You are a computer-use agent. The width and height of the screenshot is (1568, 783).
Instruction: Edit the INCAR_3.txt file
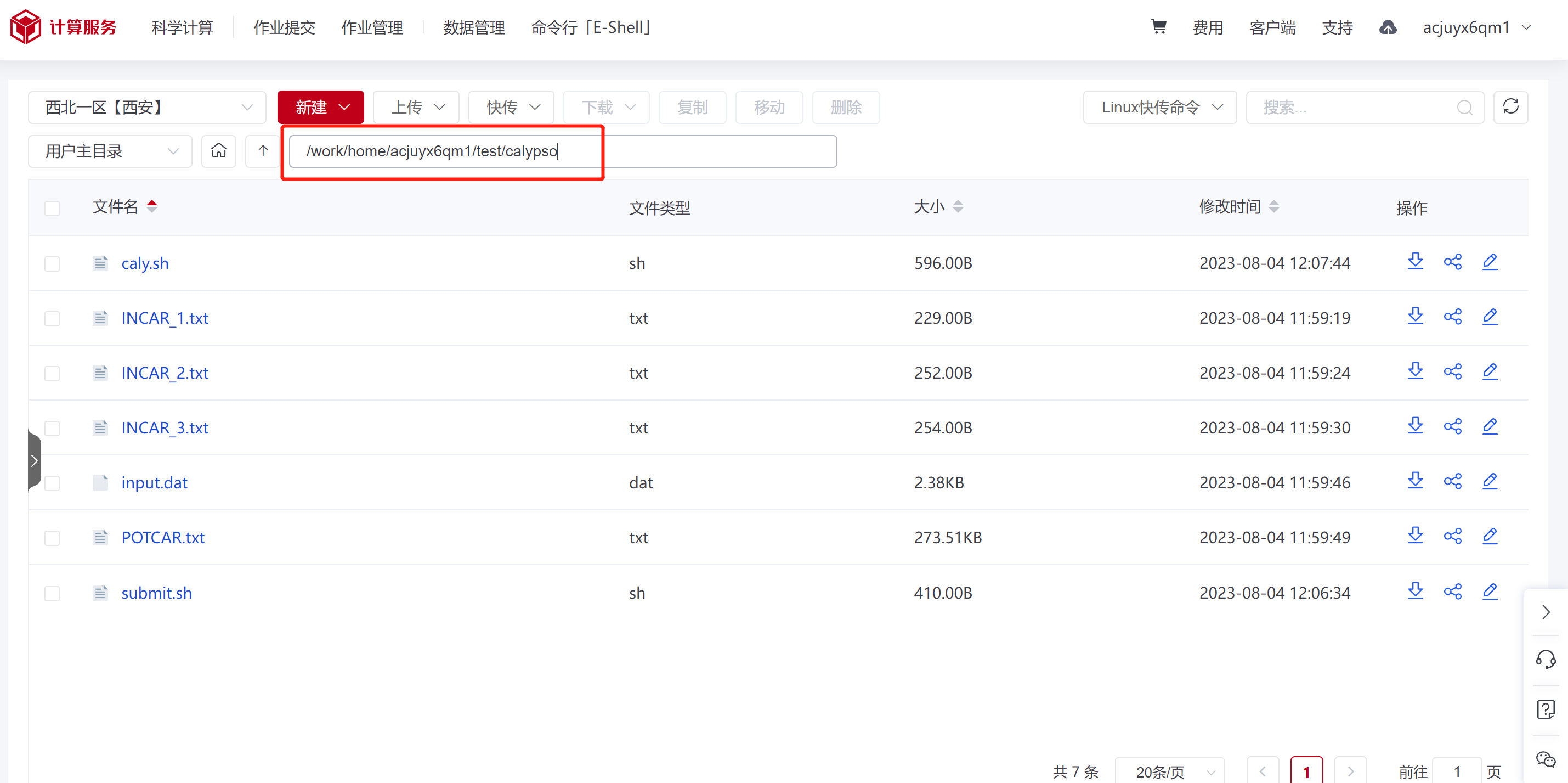(1490, 426)
